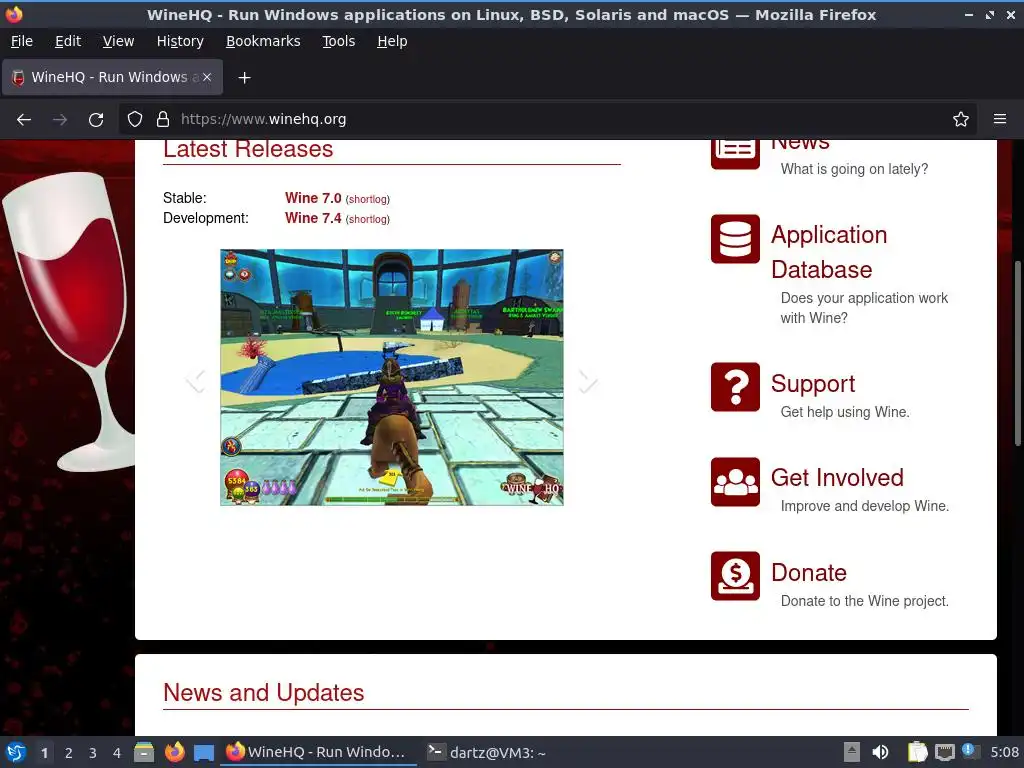Click the 'Get help using Wine.' text
This screenshot has width=1024, height=768.
[x=845, y=412]
